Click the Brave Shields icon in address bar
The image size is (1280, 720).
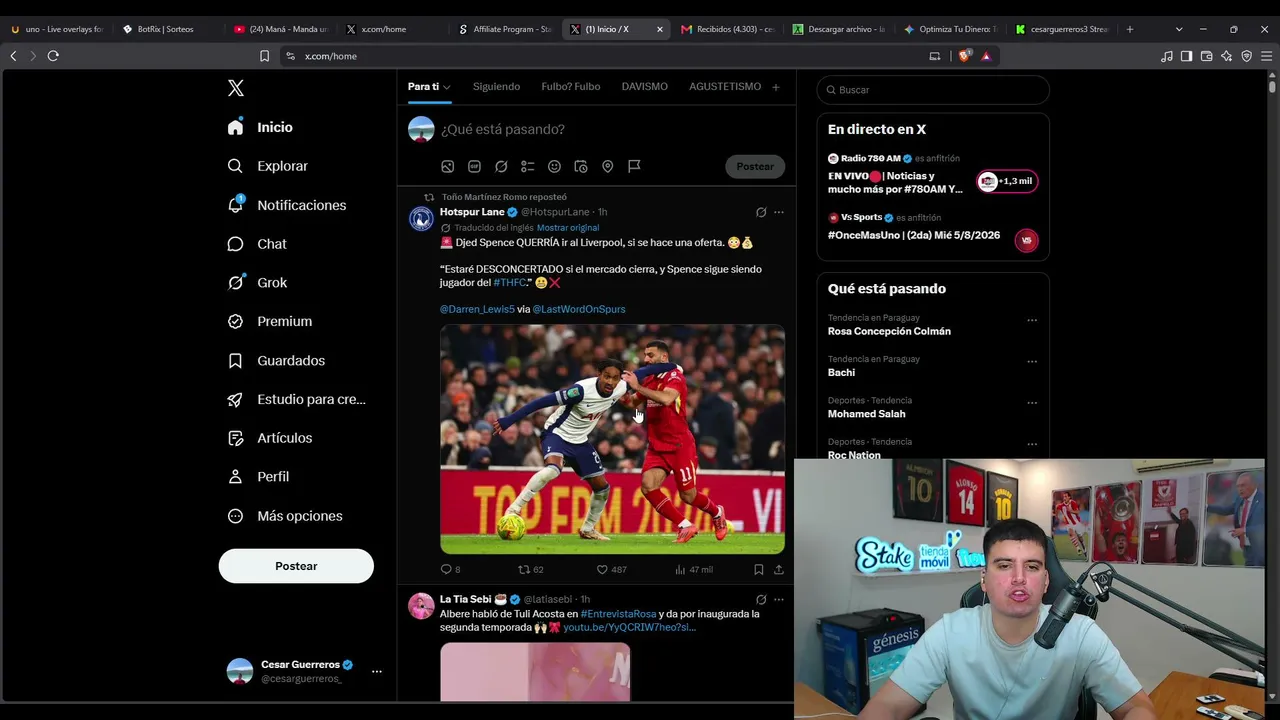964,56
